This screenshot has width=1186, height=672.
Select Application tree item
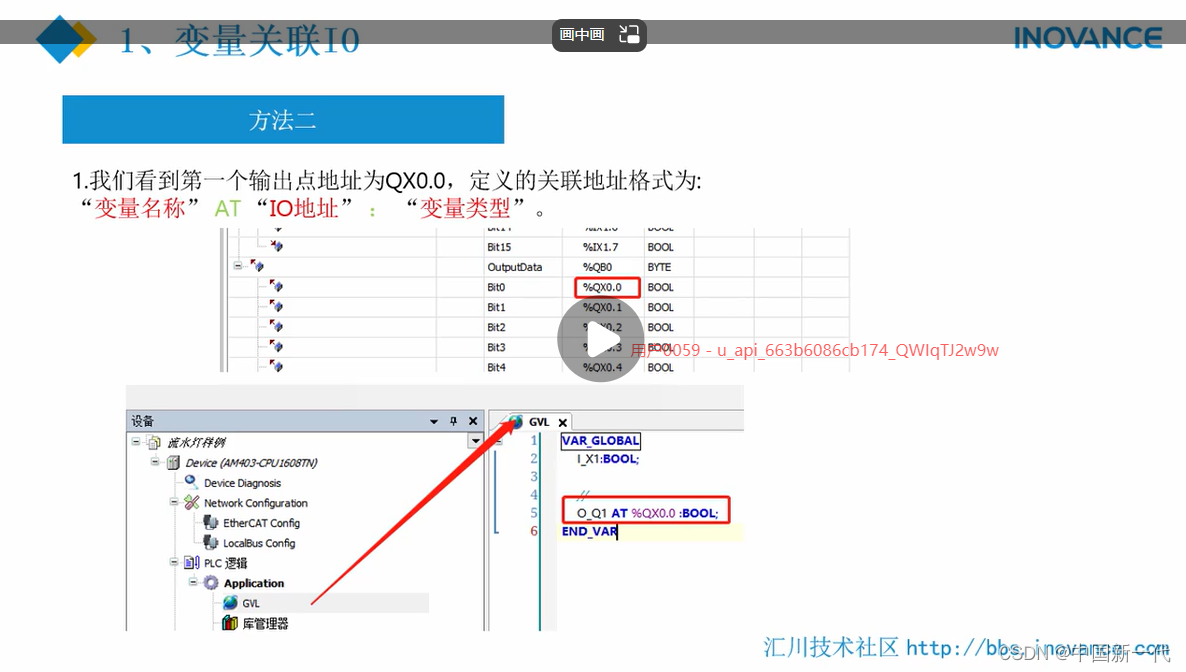pyautogui.click(x=253, y=583)
